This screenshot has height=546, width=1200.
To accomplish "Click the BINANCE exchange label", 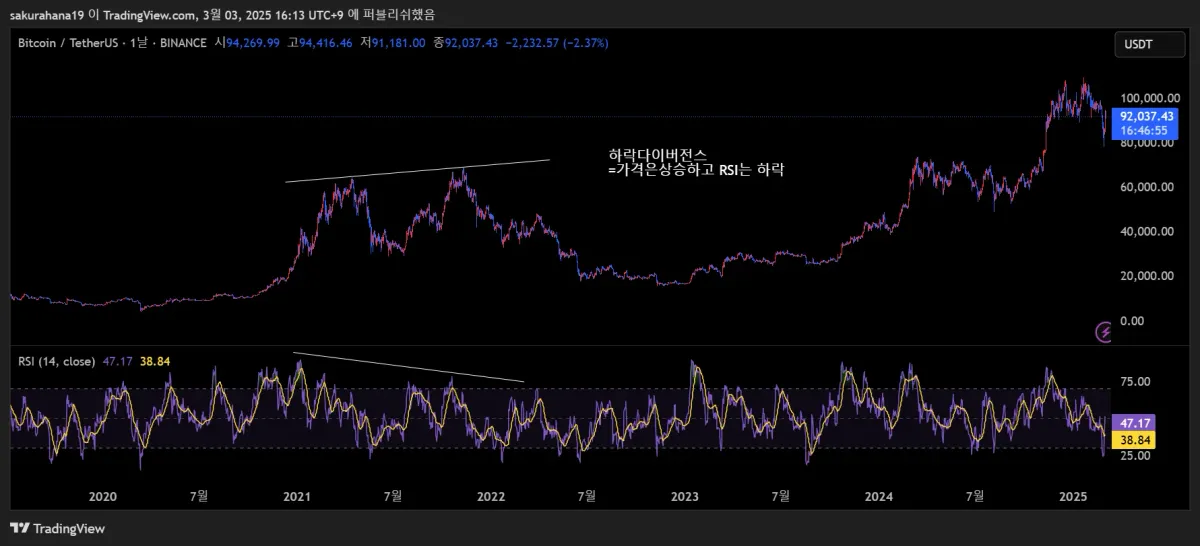I will click(183, 43).
